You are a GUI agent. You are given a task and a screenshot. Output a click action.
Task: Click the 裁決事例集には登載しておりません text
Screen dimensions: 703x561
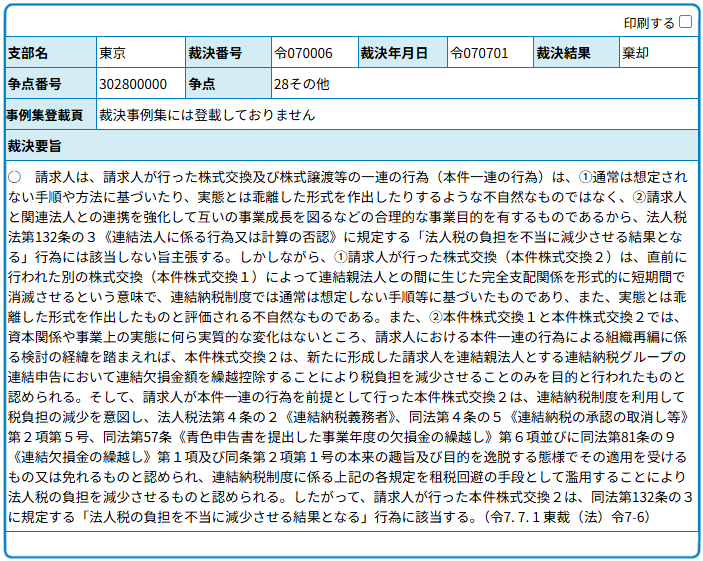point(207,115)
